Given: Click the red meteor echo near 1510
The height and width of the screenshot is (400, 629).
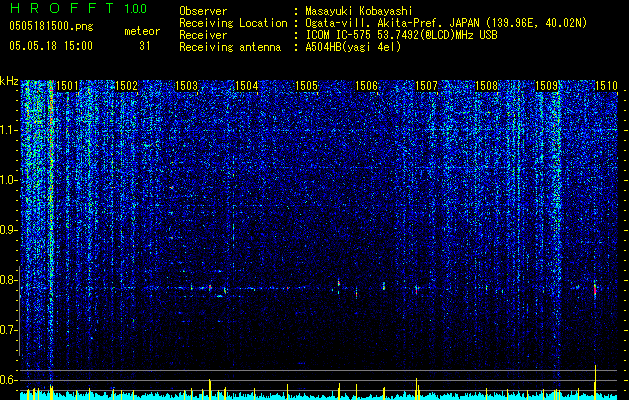Looking at the screenshot, I should (x=595, y=290).
